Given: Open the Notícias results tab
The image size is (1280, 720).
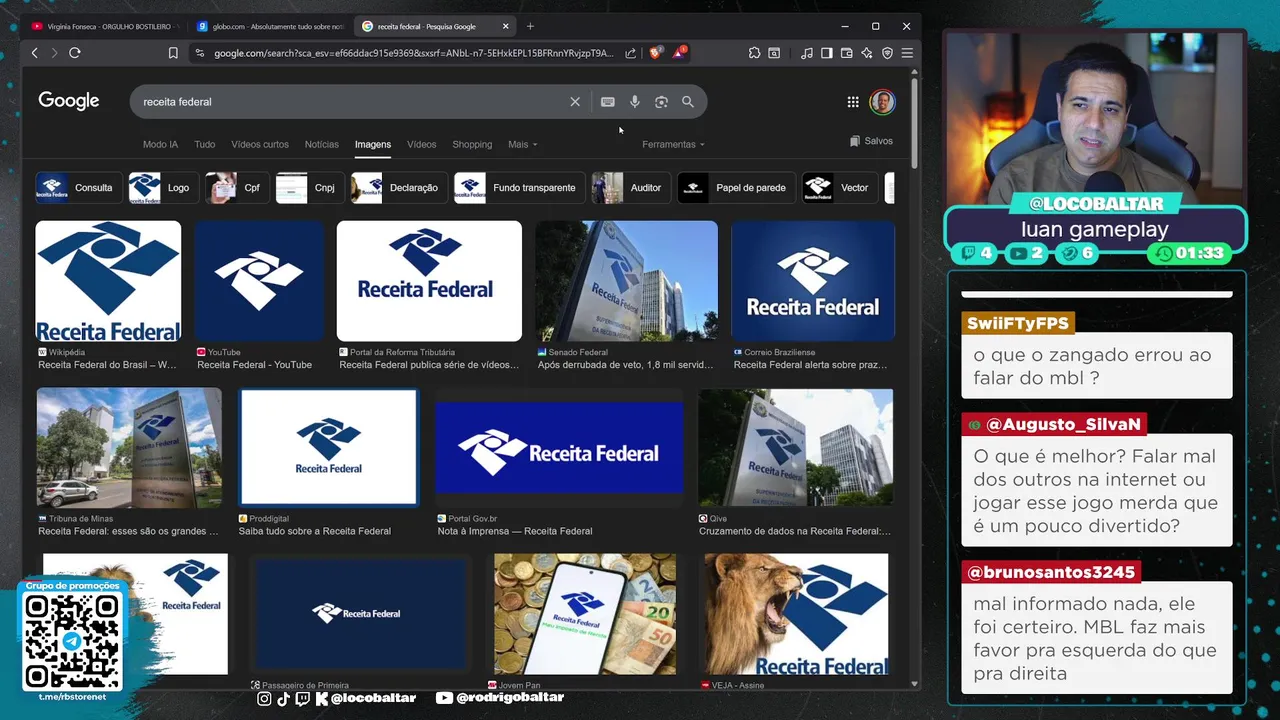Looking at the screenshot, I should pyautogui.click(x=322, y=144).
